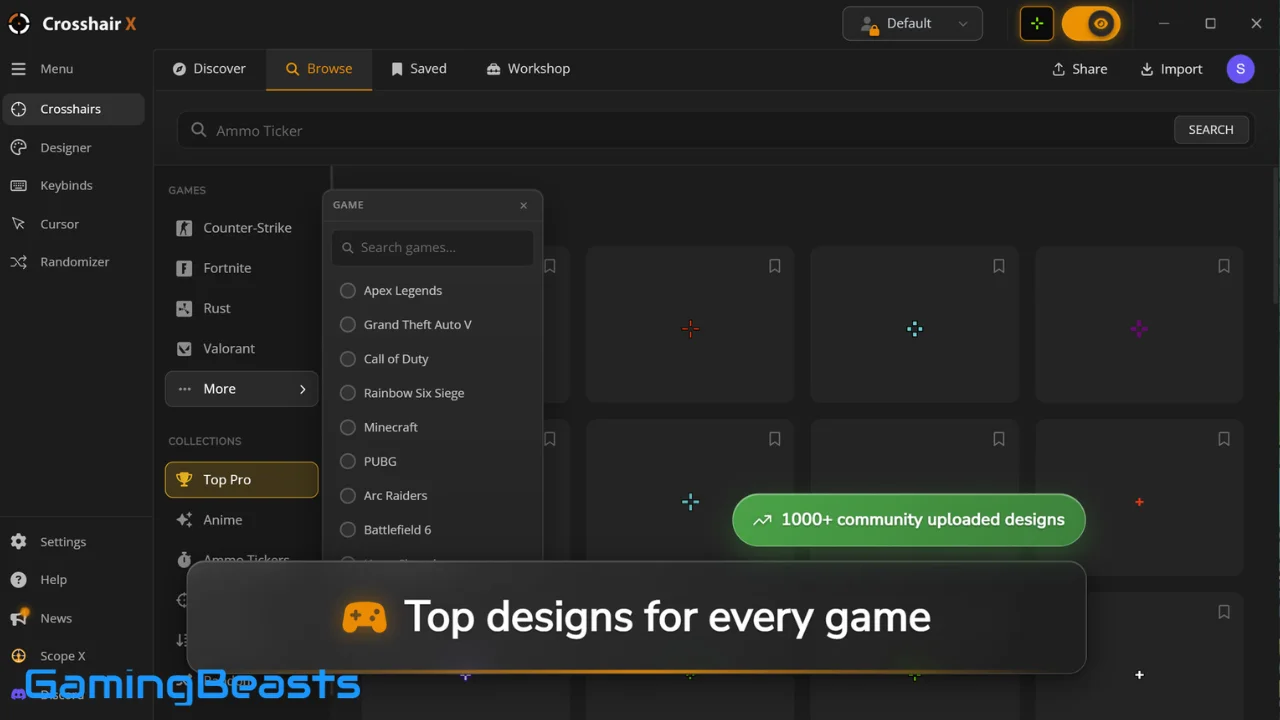Click the COLLECTIONS section heading
This screenshot has width=1280, height=720.
pos(205,441)
